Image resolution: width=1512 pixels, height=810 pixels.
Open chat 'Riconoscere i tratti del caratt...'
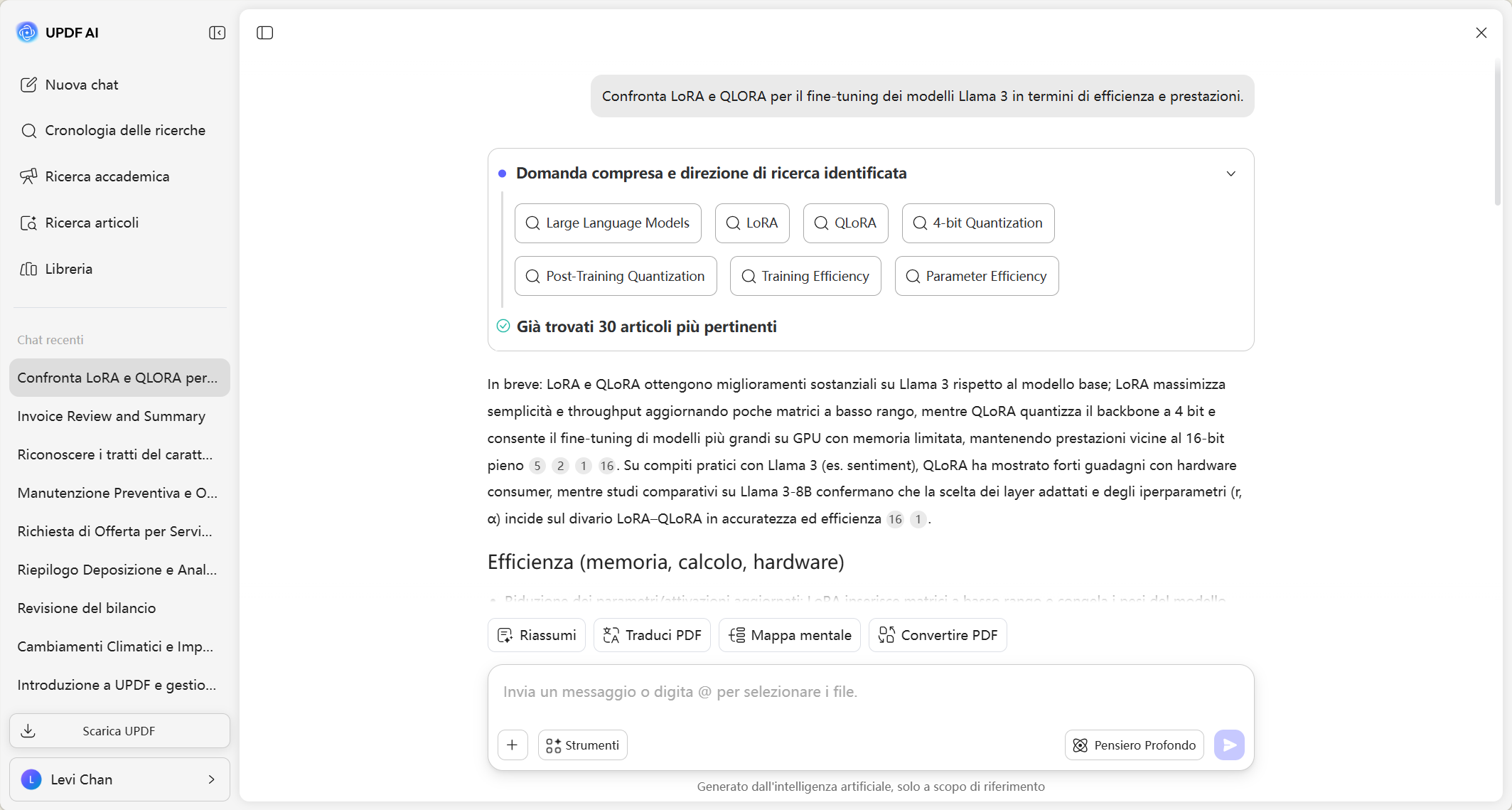click(119, 454)
